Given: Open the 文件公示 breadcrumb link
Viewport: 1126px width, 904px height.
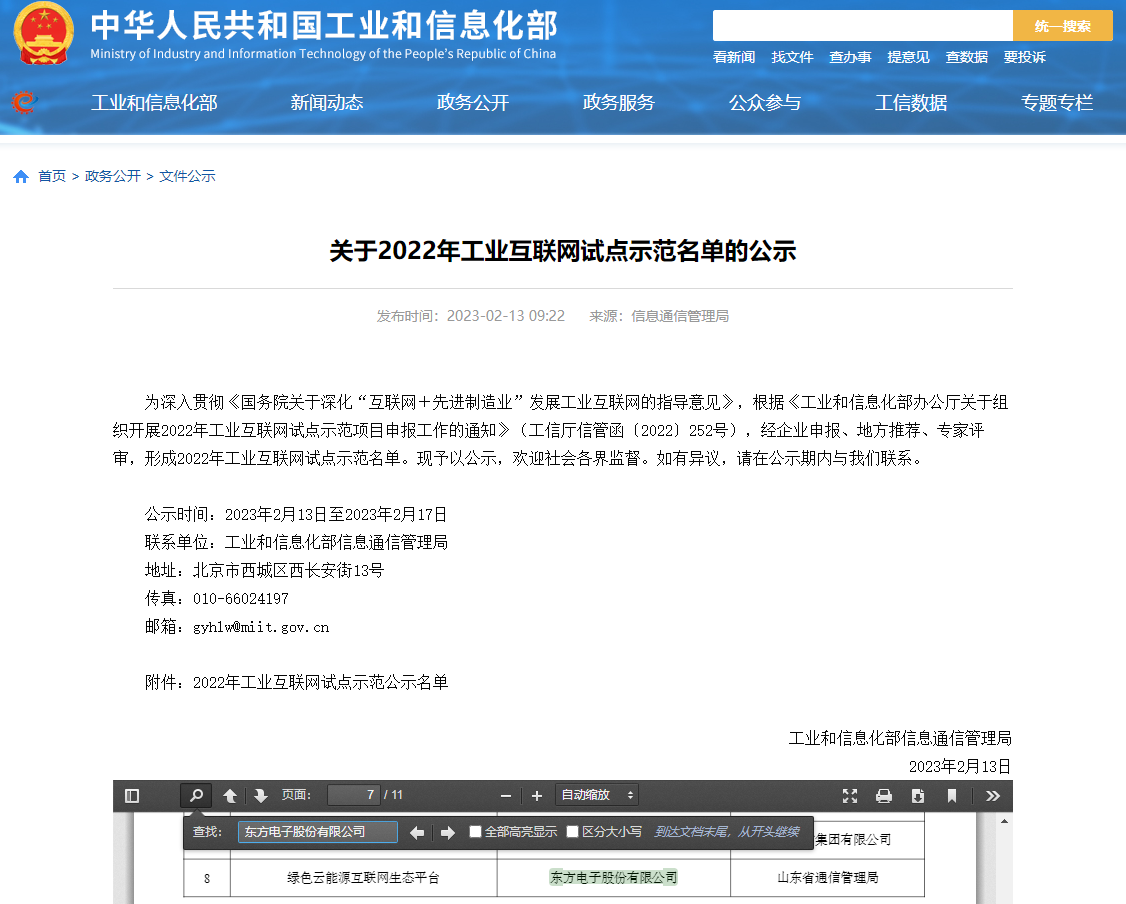Looking at the screenshot, I should [x=189, y=175].
